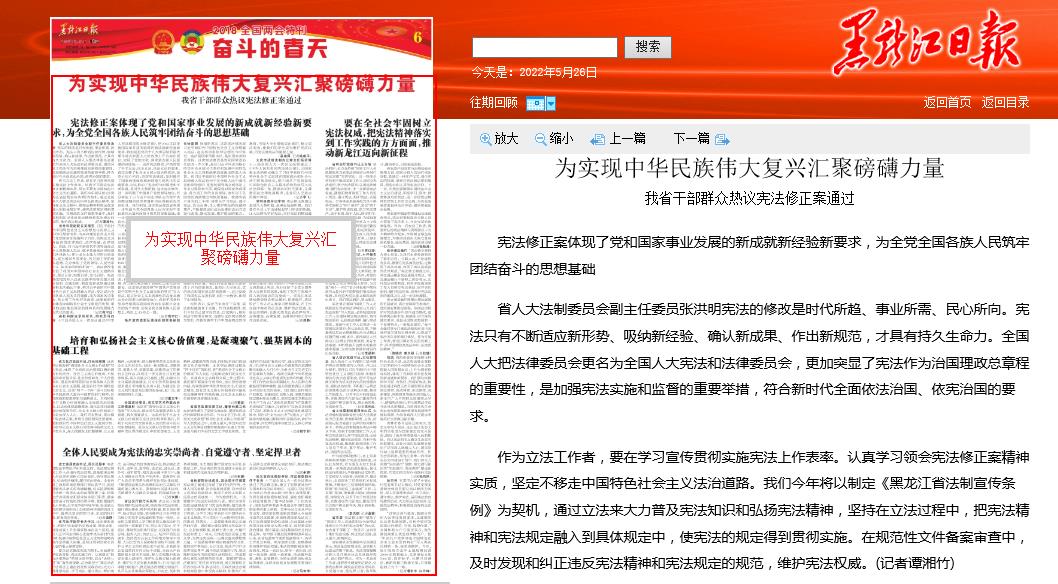Focus the search text input box

(x=544, y=47)
